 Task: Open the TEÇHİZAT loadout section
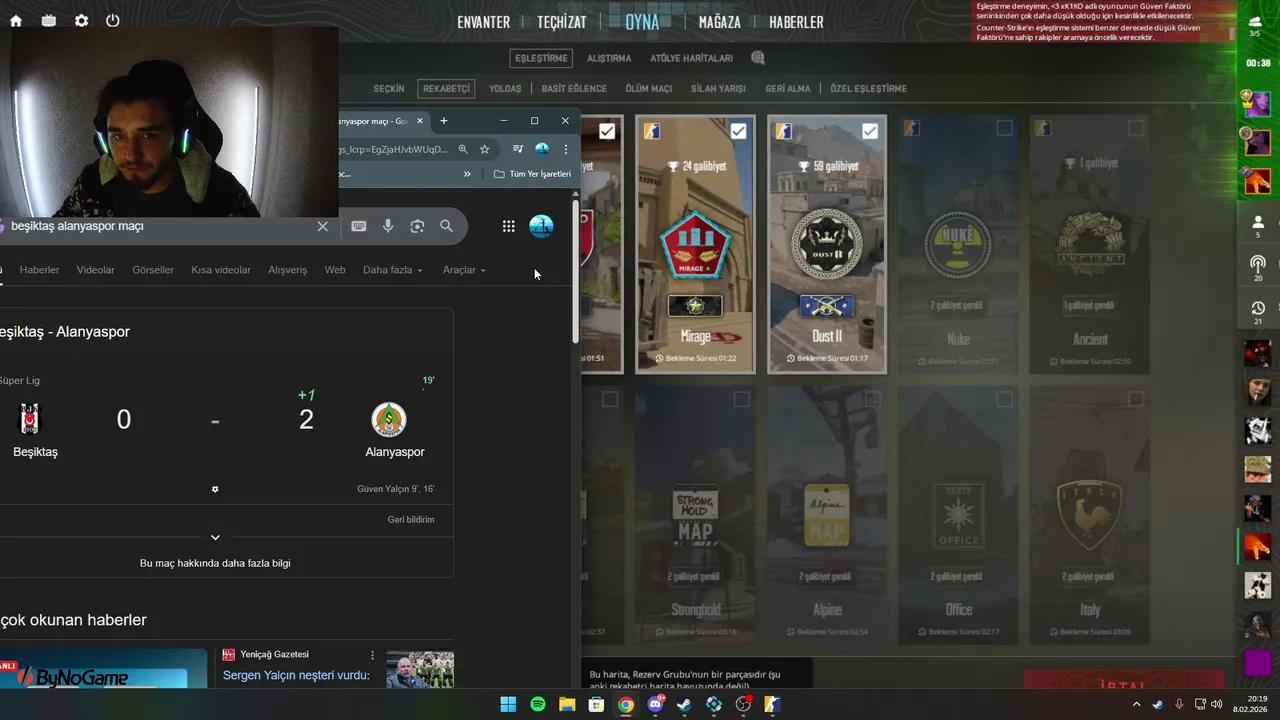coord(561,22)
